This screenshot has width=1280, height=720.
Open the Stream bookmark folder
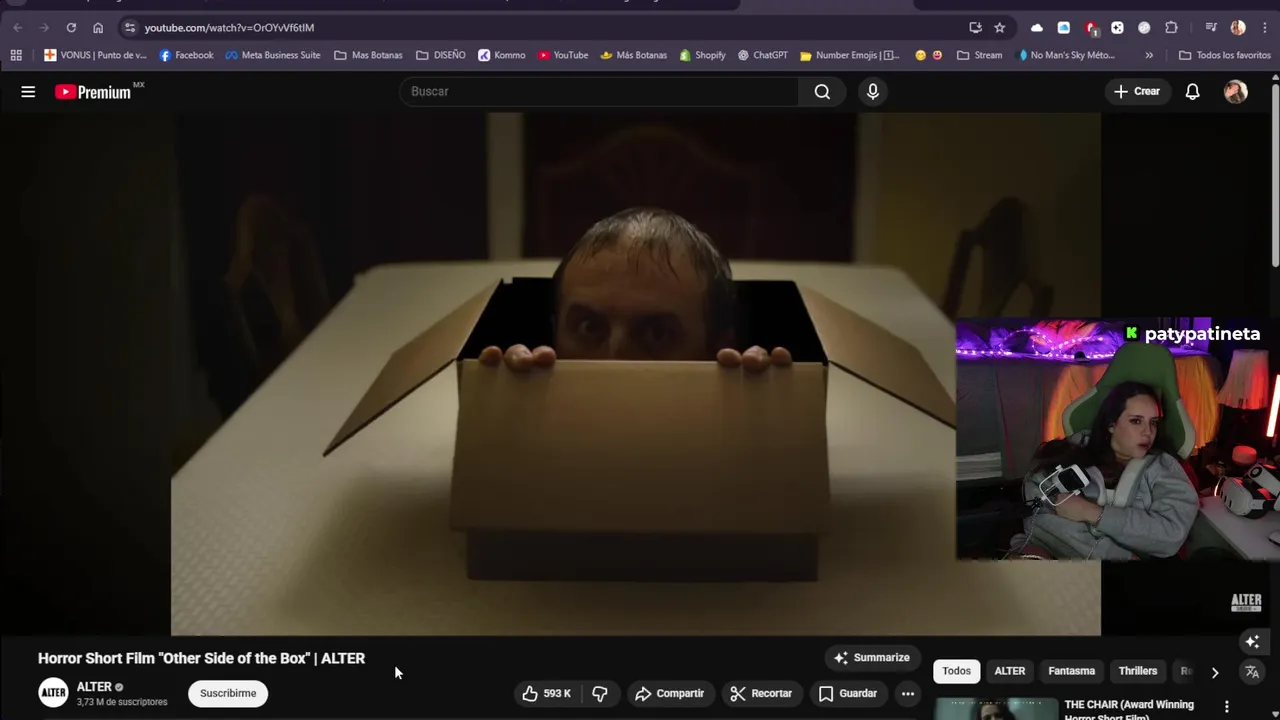980,55
